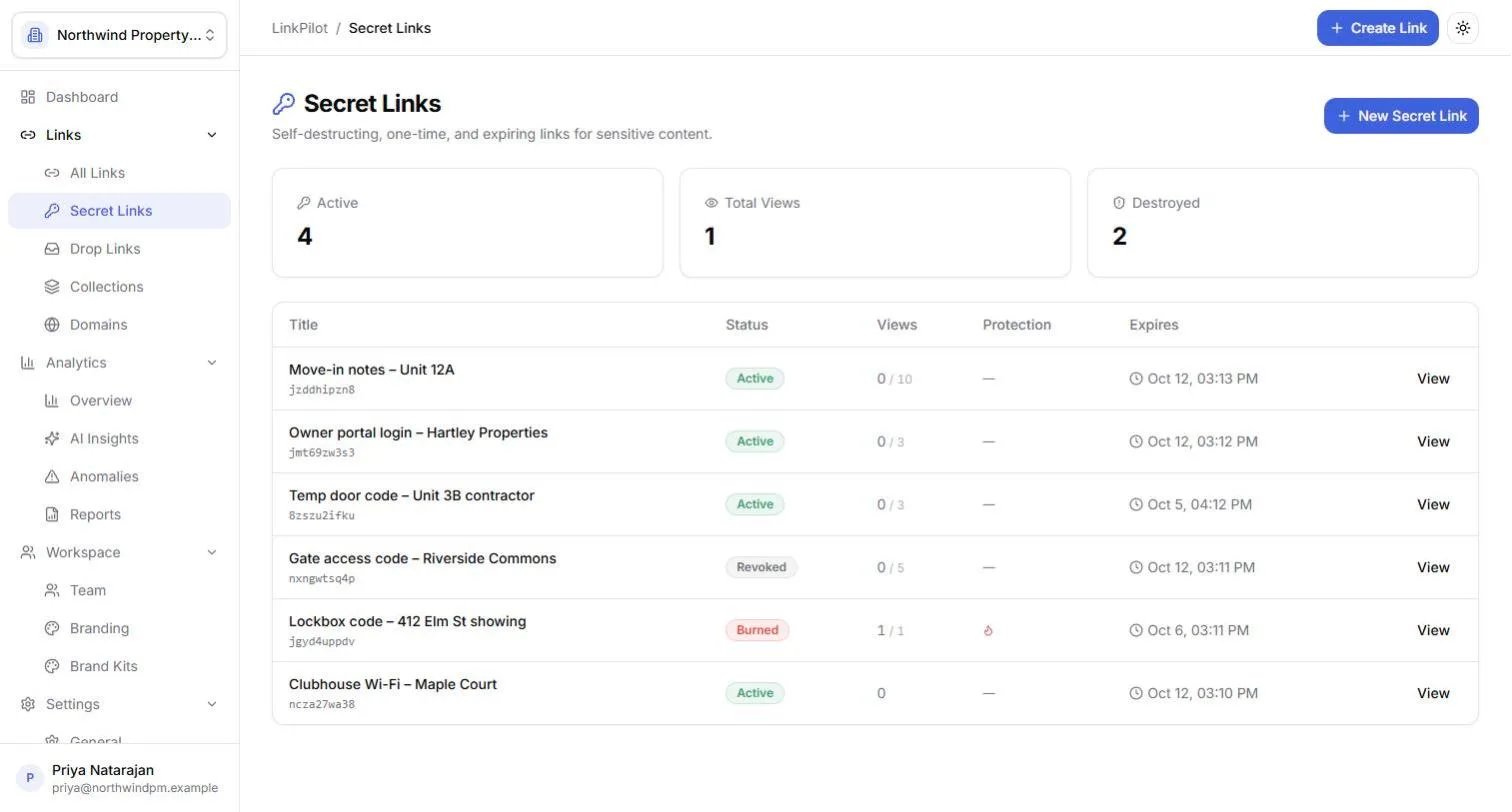
Task: Click the Collections stack icon
Action: [52, 287]
